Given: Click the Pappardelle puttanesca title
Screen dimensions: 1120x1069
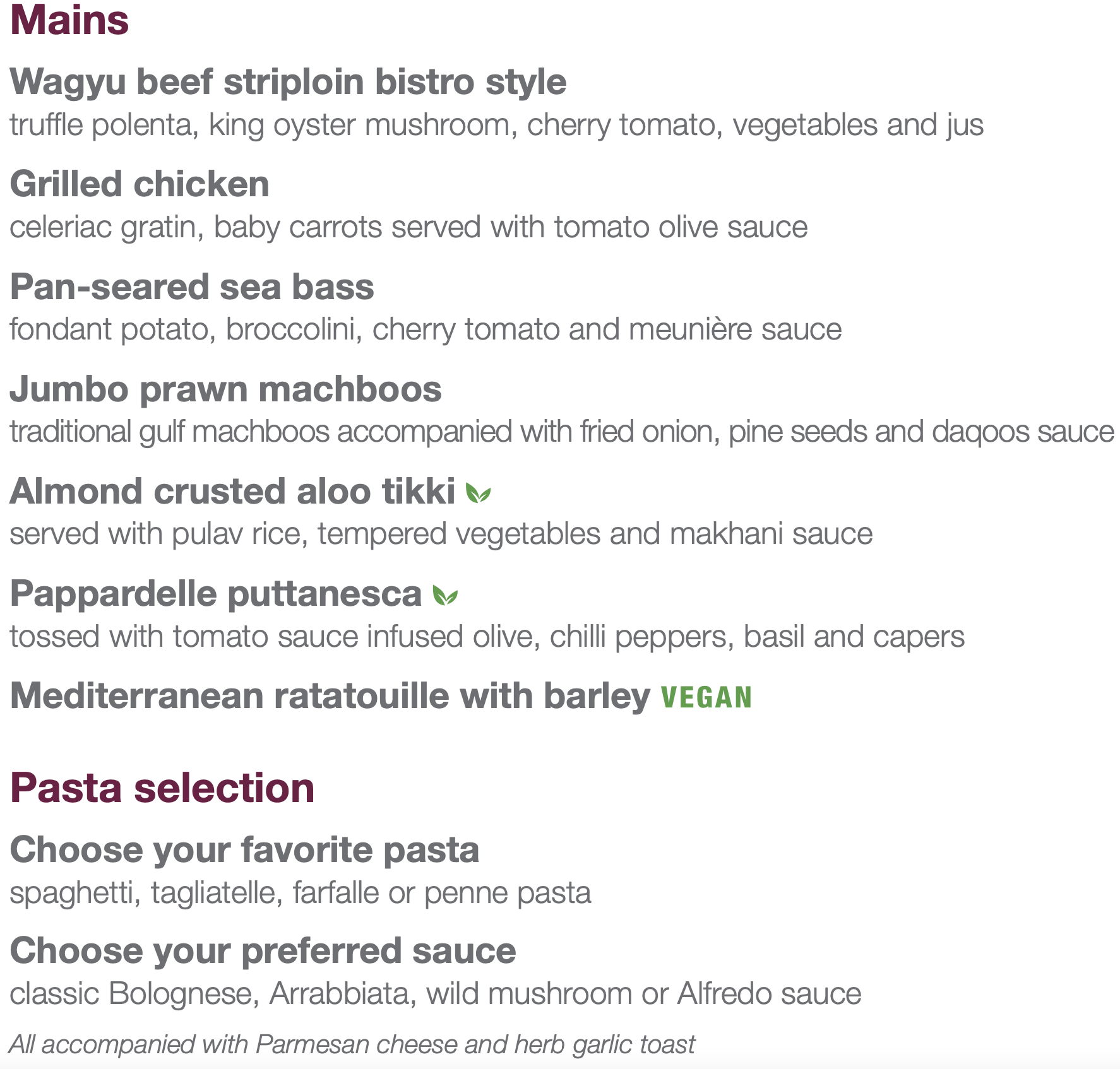Looking at the screenshot, I should (216, 594).
